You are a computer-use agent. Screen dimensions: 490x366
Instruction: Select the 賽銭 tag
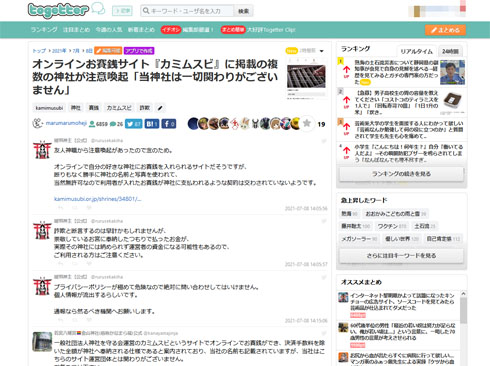pyautogui.click(x=93, y=108)
